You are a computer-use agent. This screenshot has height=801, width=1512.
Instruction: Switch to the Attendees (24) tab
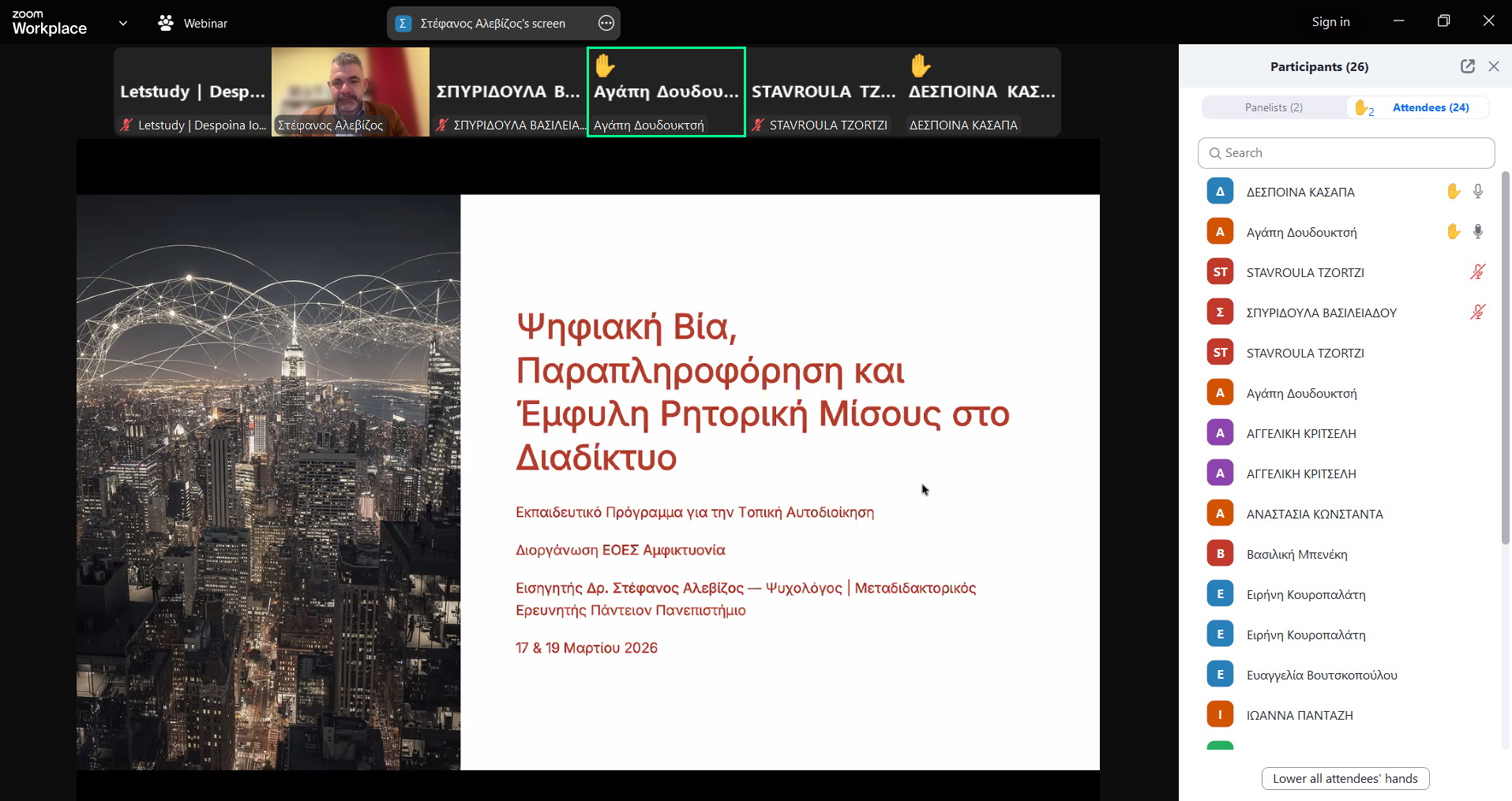click(x=1430, y=107)
